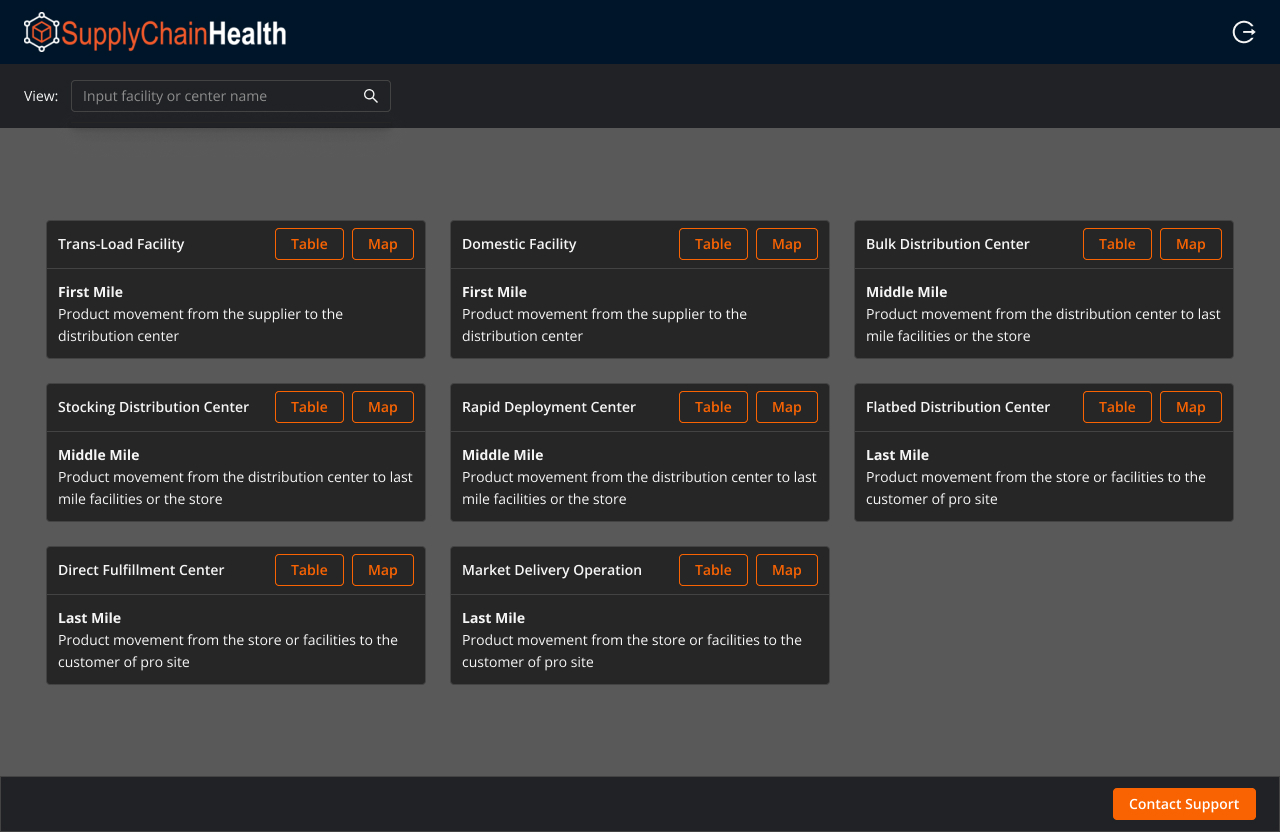Open Bulk Distribution Center Table view

[1117, 244]
